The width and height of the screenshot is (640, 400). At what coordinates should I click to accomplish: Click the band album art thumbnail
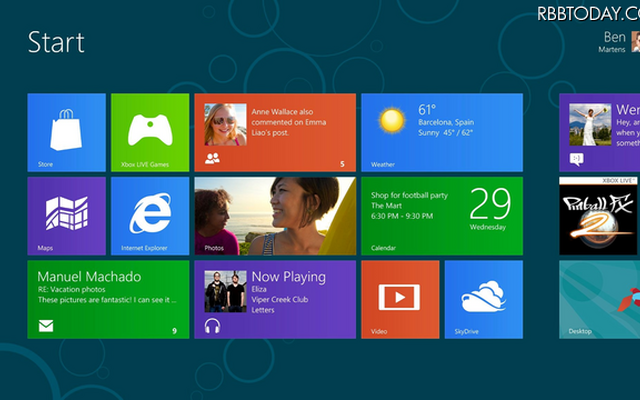[x=225, y=291]
